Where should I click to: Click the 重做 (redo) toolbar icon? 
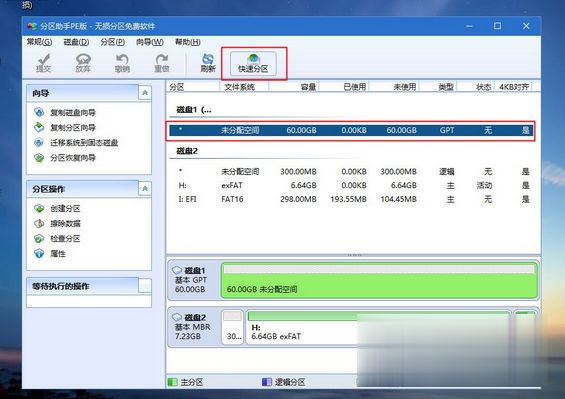[162, 63]
